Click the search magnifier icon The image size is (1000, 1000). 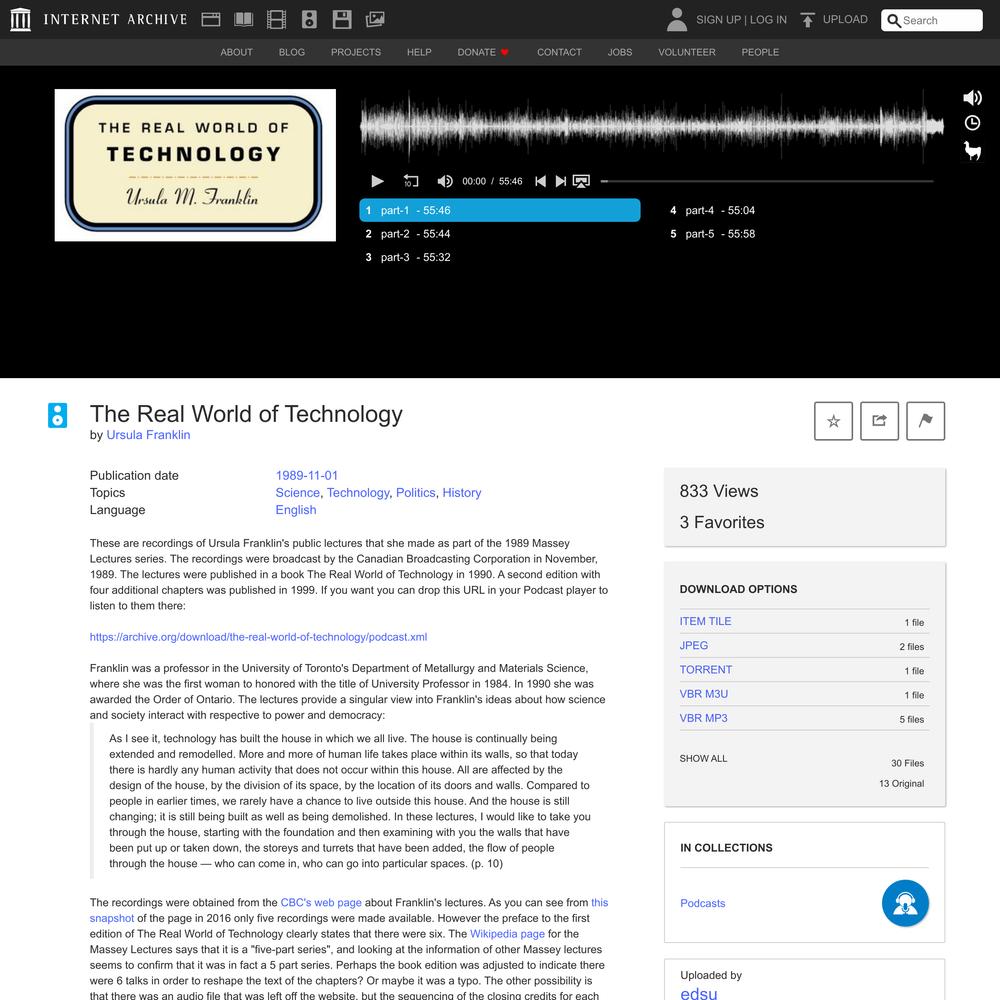(894, 20)
